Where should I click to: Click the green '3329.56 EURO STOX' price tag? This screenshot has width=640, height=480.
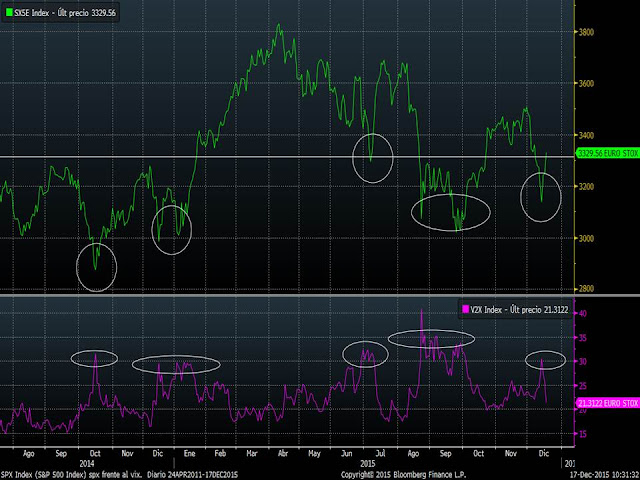(608, 153)
